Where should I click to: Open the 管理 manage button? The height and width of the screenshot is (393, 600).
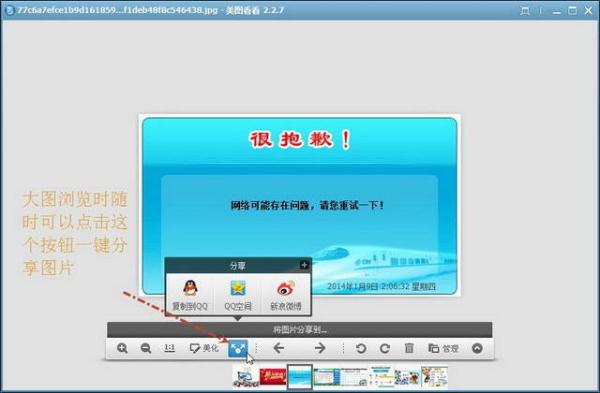click(443, 348)
